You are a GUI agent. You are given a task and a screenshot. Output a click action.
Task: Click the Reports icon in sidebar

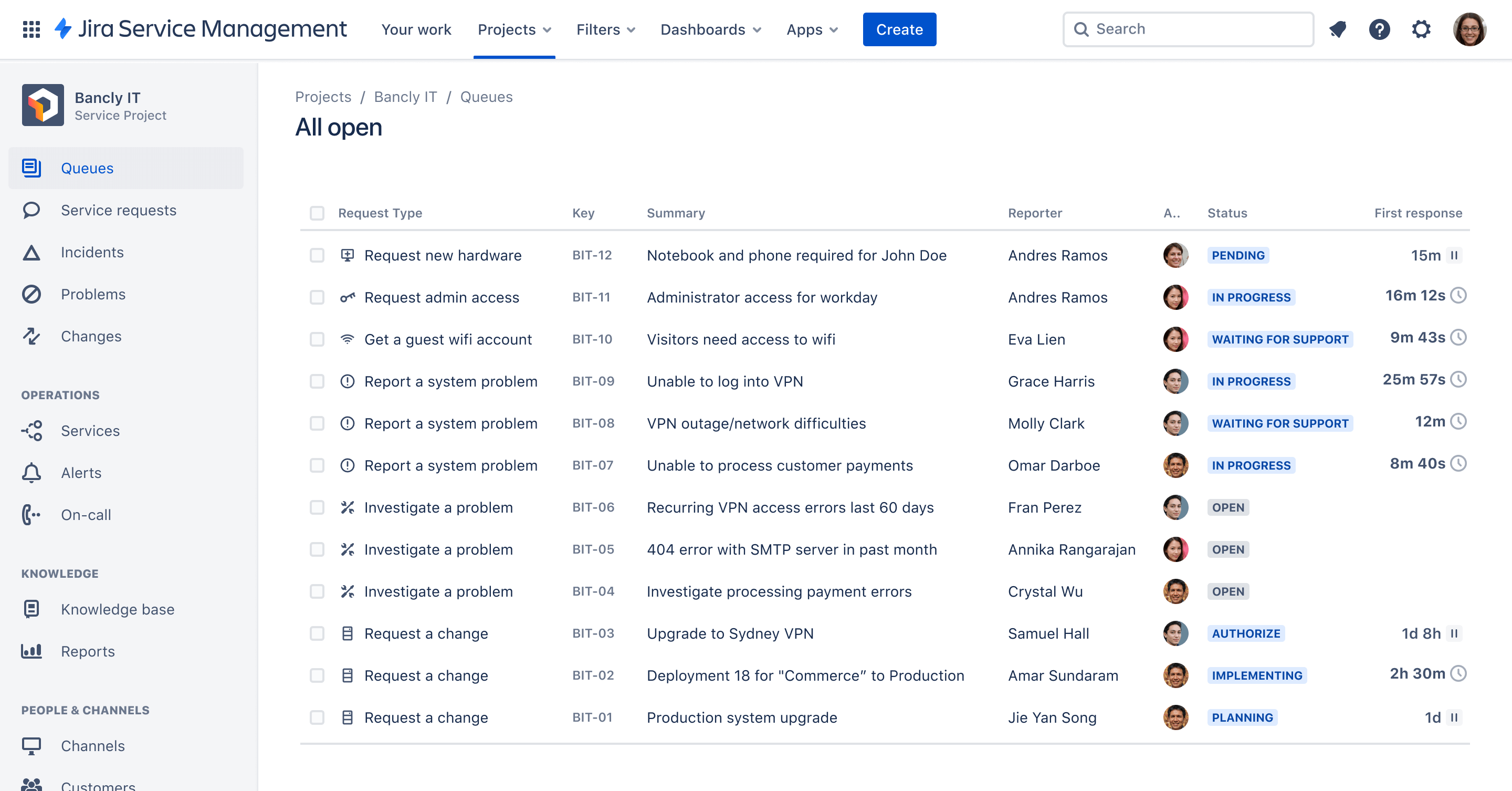click(x=31, y=651)
